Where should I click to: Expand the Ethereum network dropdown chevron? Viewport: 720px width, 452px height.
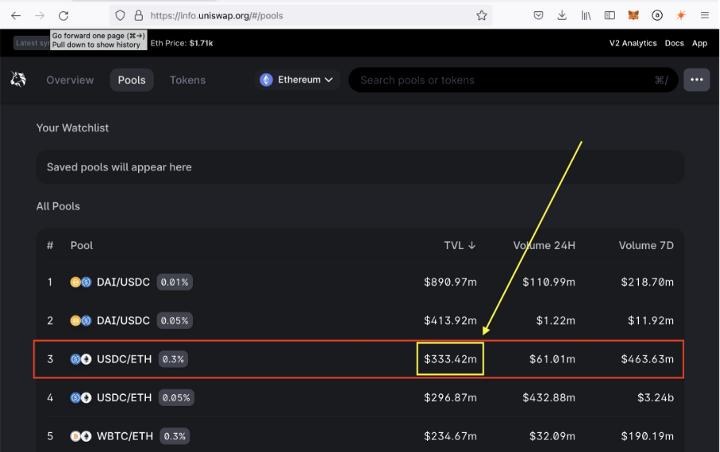(x=329, y=80)
